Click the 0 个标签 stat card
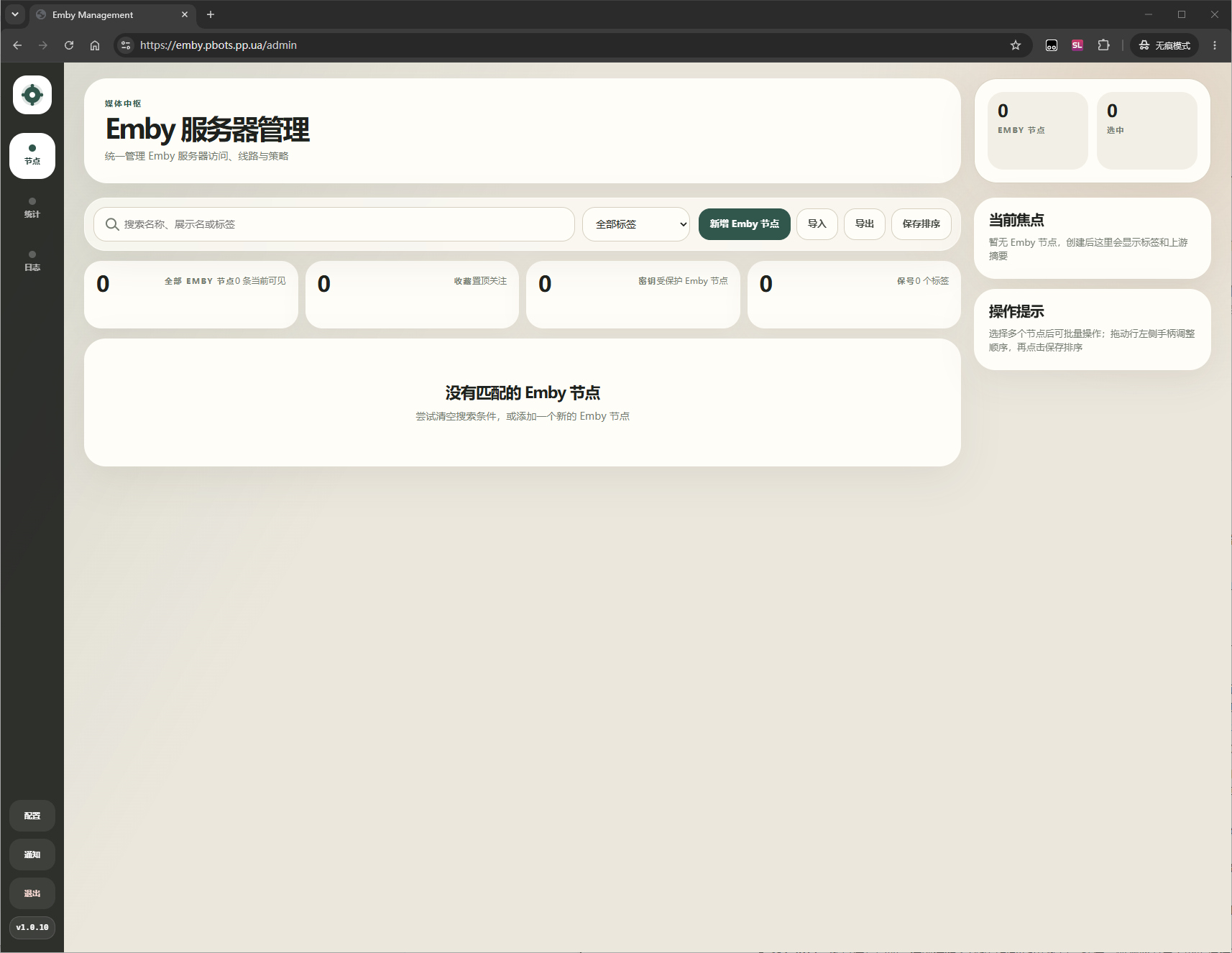This screenshot has width=1232, height=953. [854, 295]
